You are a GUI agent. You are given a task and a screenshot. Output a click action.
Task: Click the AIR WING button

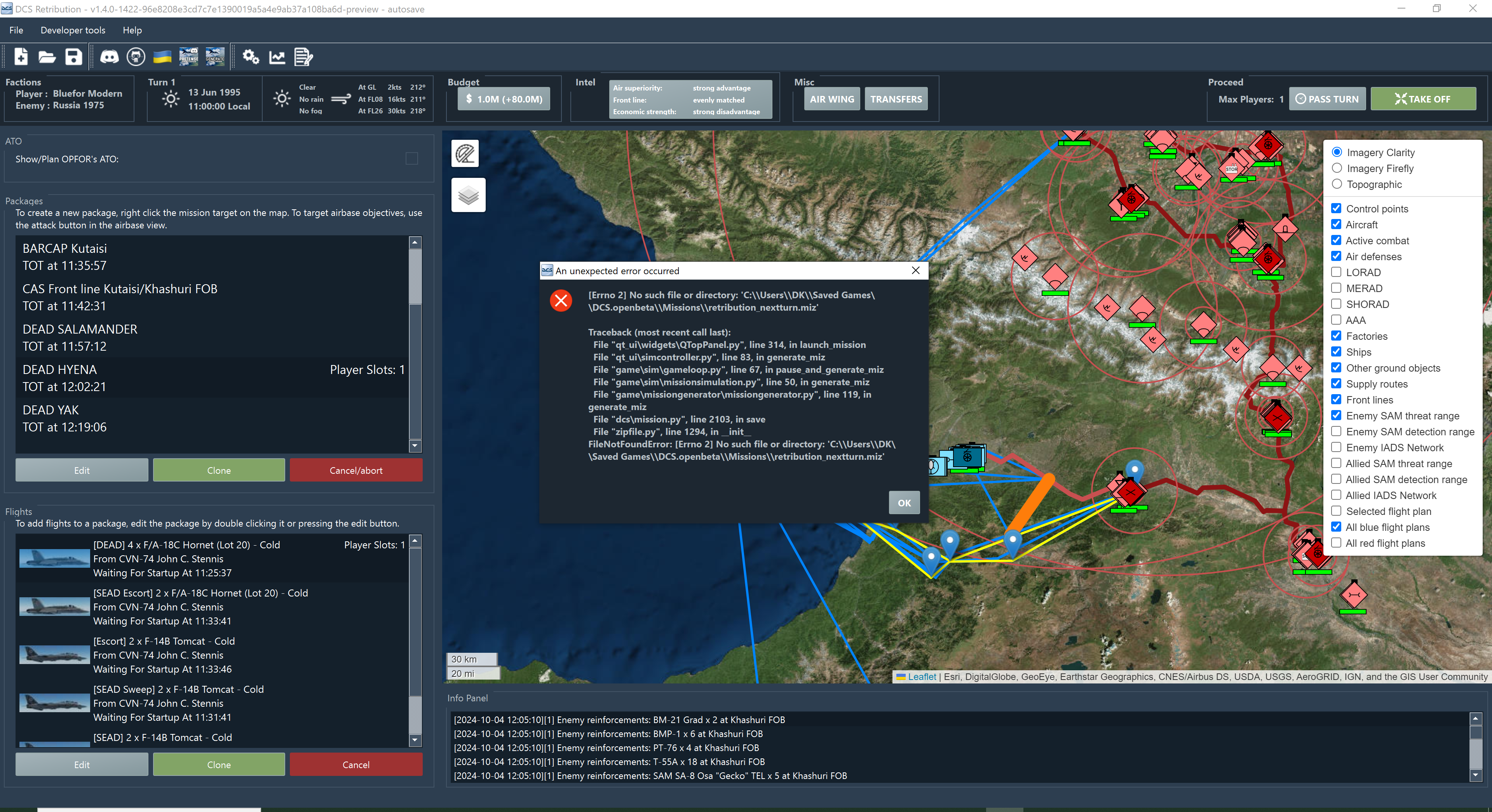click(832, 99)
